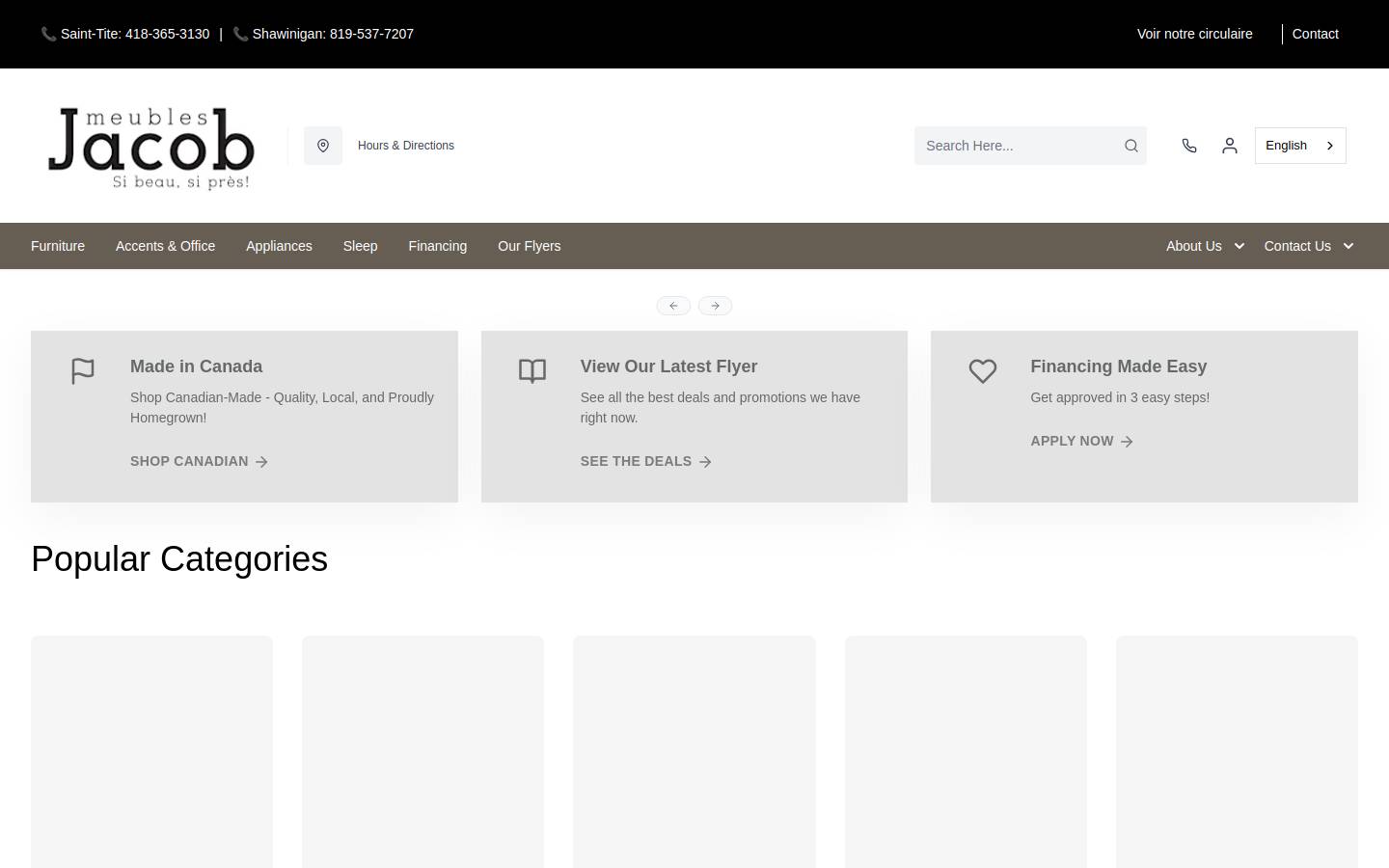Click Financing Made Easy heading
The width and height of the screenshot is (1389, 868).
tap(1118, 366)
